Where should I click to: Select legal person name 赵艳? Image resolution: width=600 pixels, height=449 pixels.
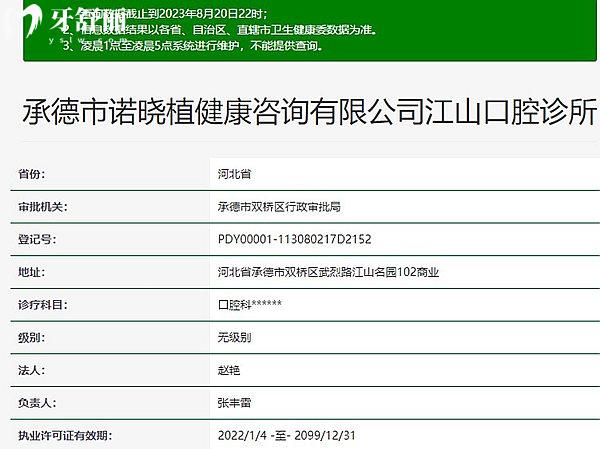229,371
